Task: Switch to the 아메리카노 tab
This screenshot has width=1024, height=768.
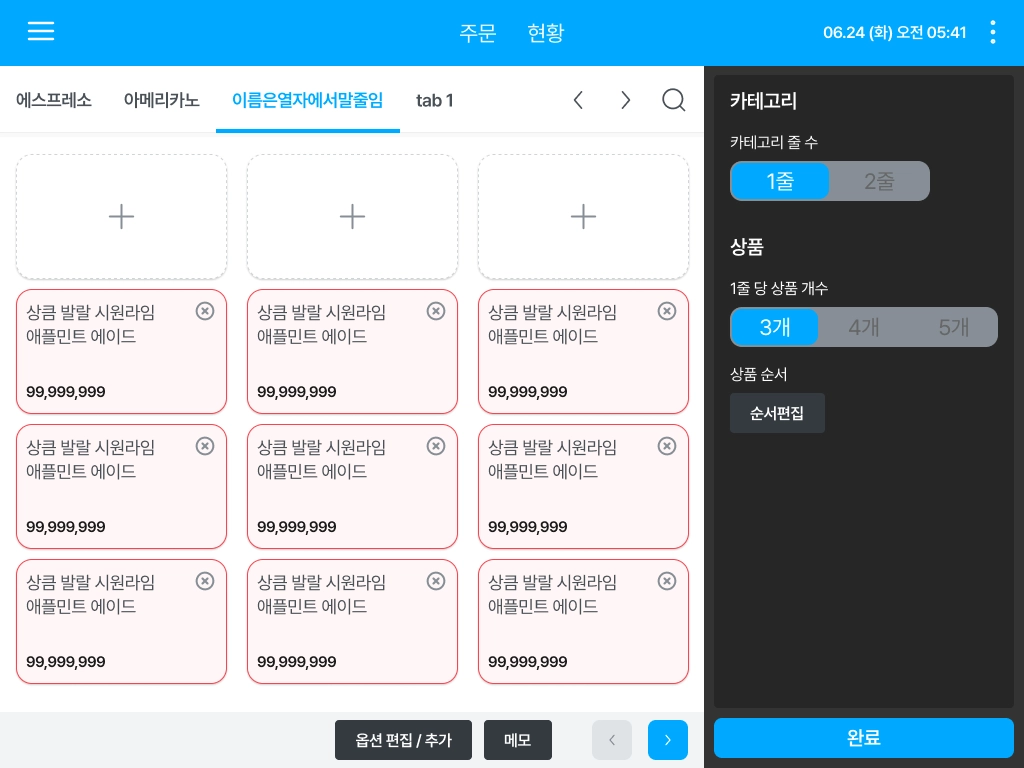Action: [161, 100]
